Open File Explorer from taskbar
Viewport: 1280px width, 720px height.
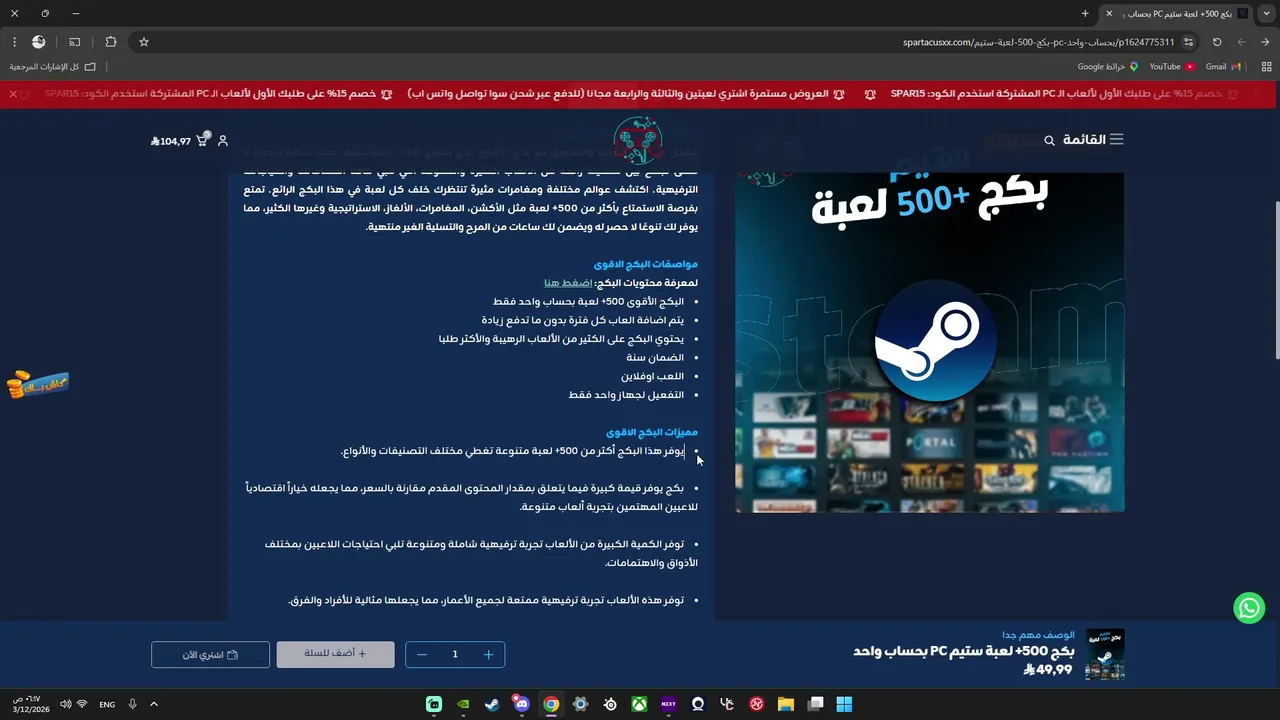pos(786,704)
